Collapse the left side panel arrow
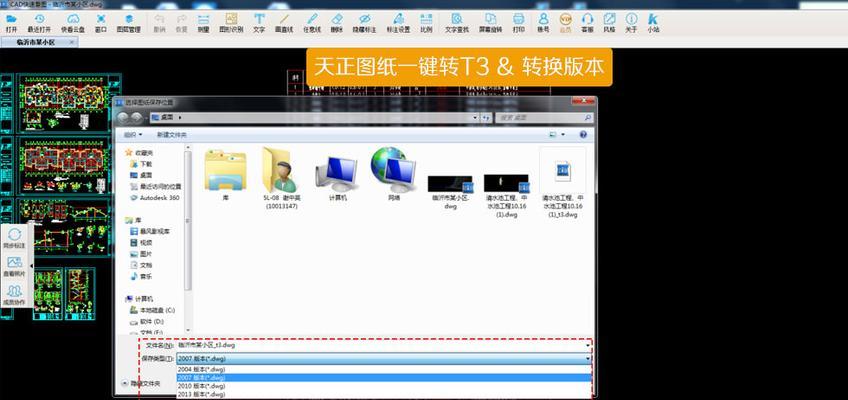The height and width of the screenshot is (400, 848). [31, 266]
